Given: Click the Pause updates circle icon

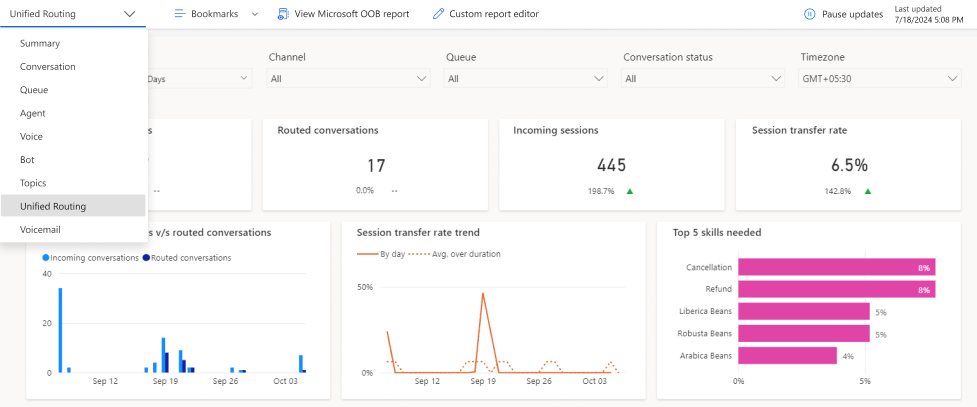Looking at the screenshot, I should click(809, 14).
